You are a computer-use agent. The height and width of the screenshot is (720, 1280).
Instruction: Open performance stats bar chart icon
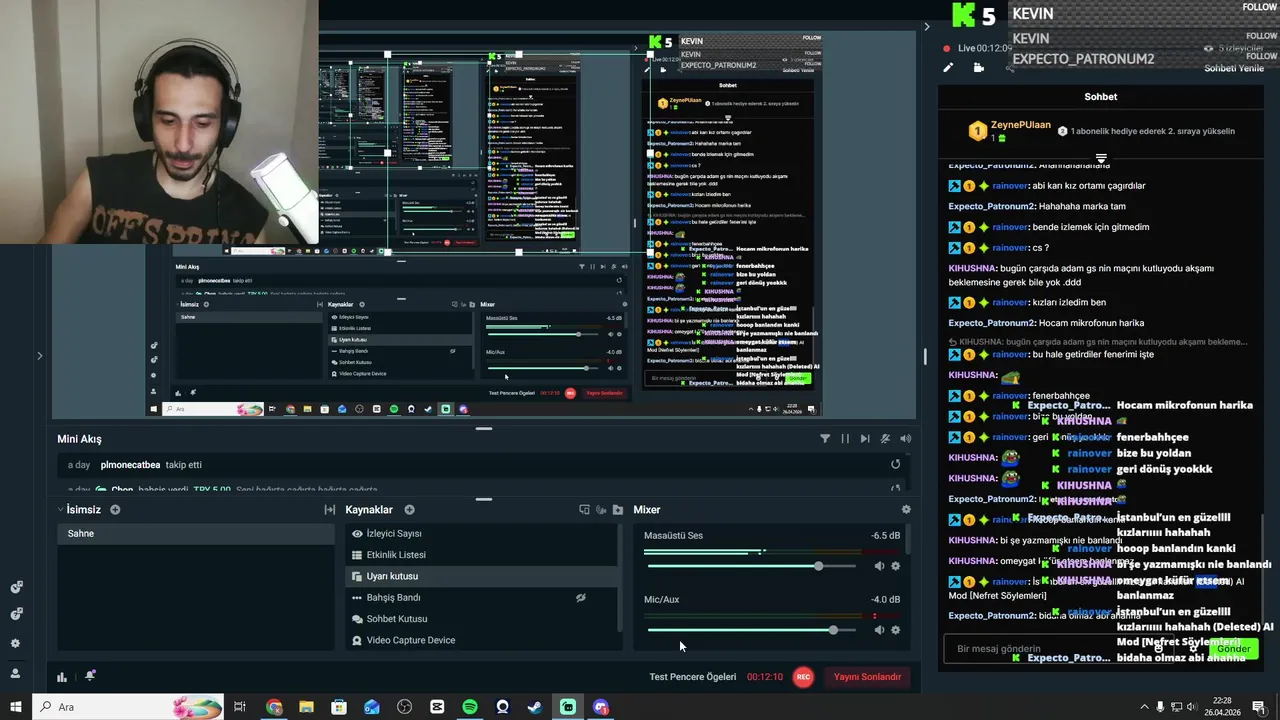click(62, 677)
